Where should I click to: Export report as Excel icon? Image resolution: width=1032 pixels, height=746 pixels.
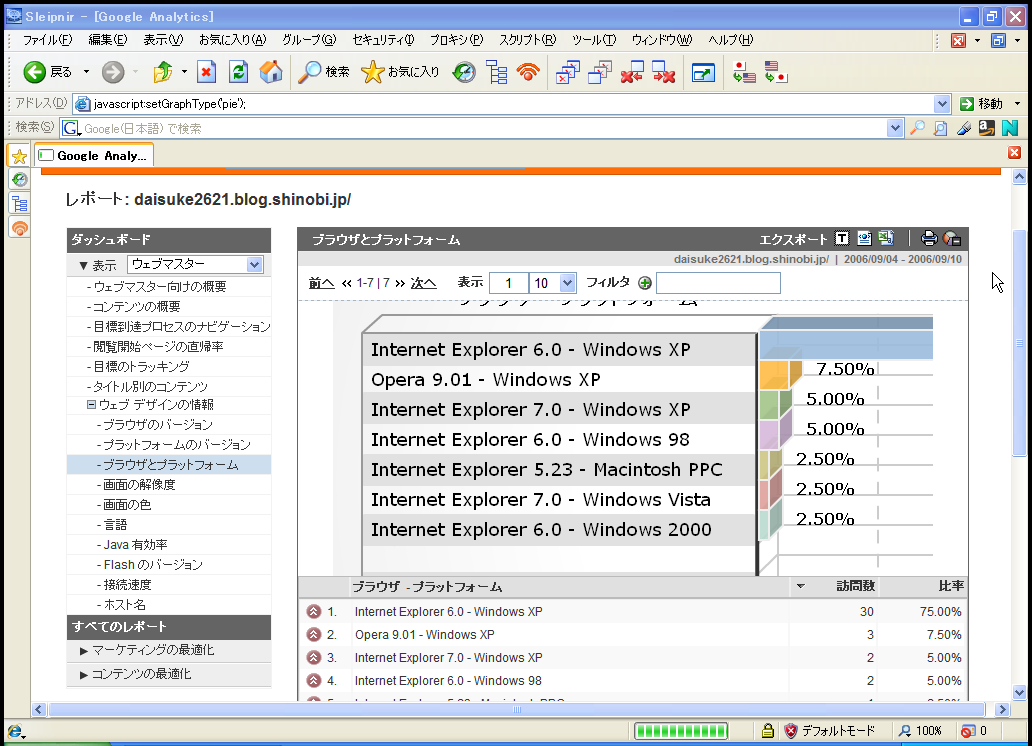click(886, 238)
